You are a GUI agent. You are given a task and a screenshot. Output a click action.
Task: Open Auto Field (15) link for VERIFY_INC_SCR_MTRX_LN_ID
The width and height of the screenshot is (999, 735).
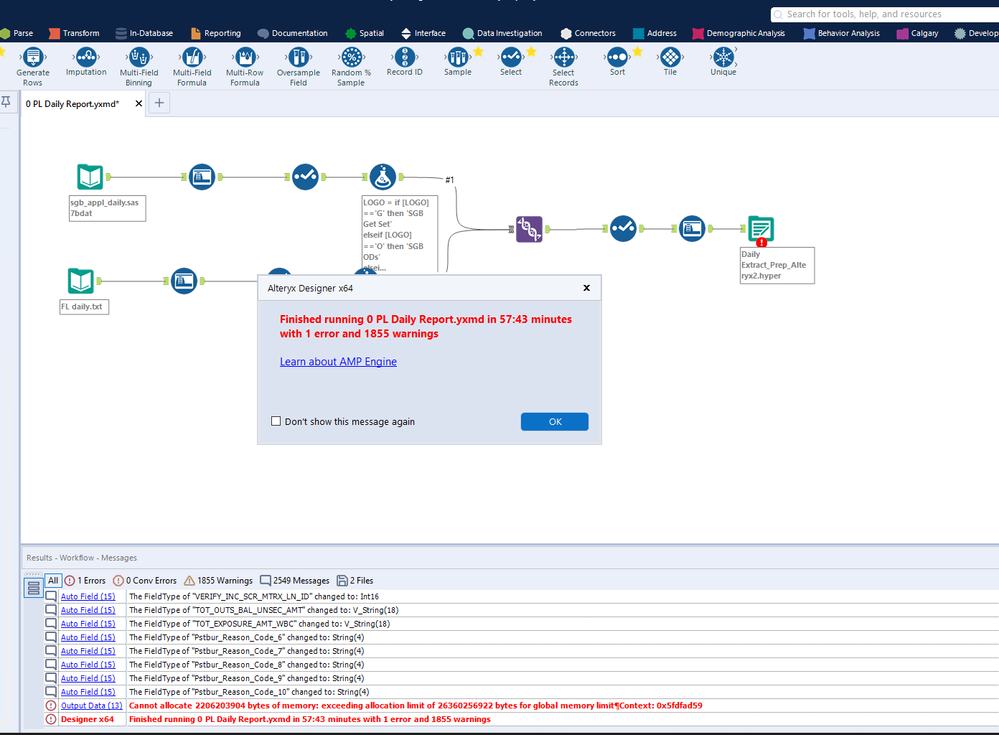(x=88, y=597)
